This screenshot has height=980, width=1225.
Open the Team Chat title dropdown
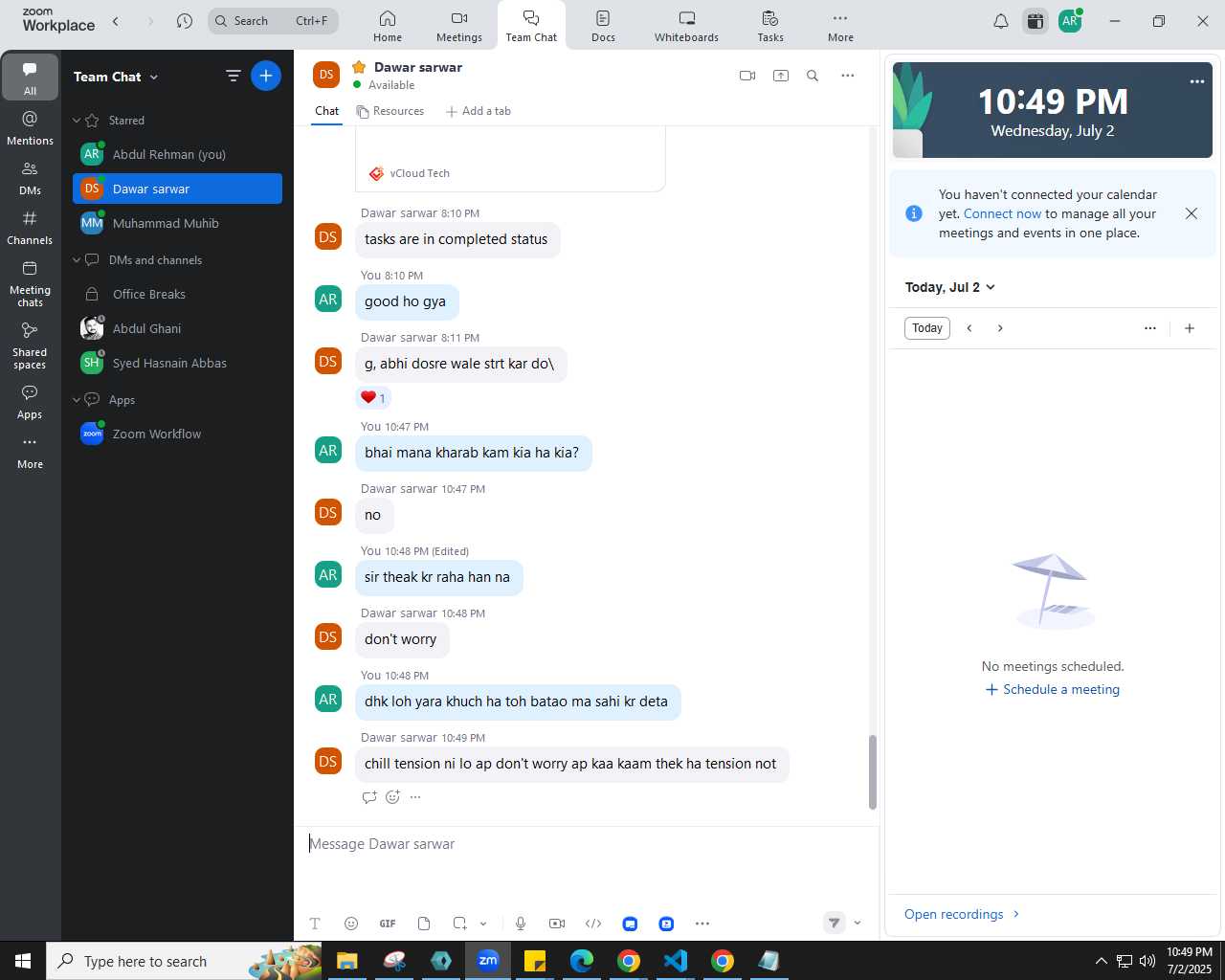[116, 77]
